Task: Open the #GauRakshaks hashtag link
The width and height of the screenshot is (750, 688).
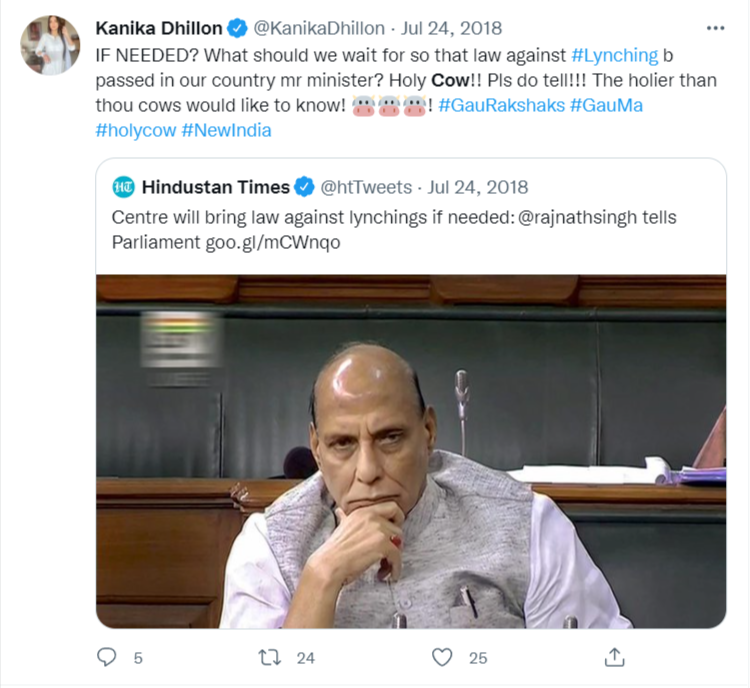Action: pos(500,105)
